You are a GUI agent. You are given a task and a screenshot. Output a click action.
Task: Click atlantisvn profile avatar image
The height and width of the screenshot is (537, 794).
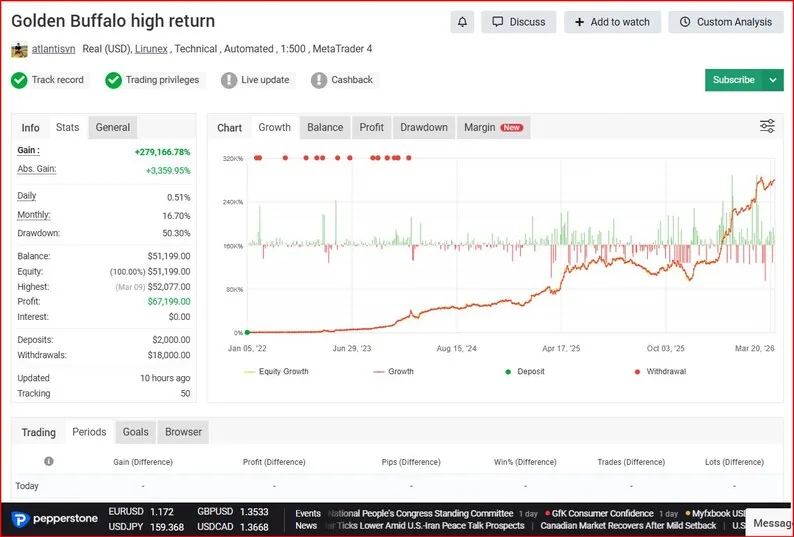[19, 50]
